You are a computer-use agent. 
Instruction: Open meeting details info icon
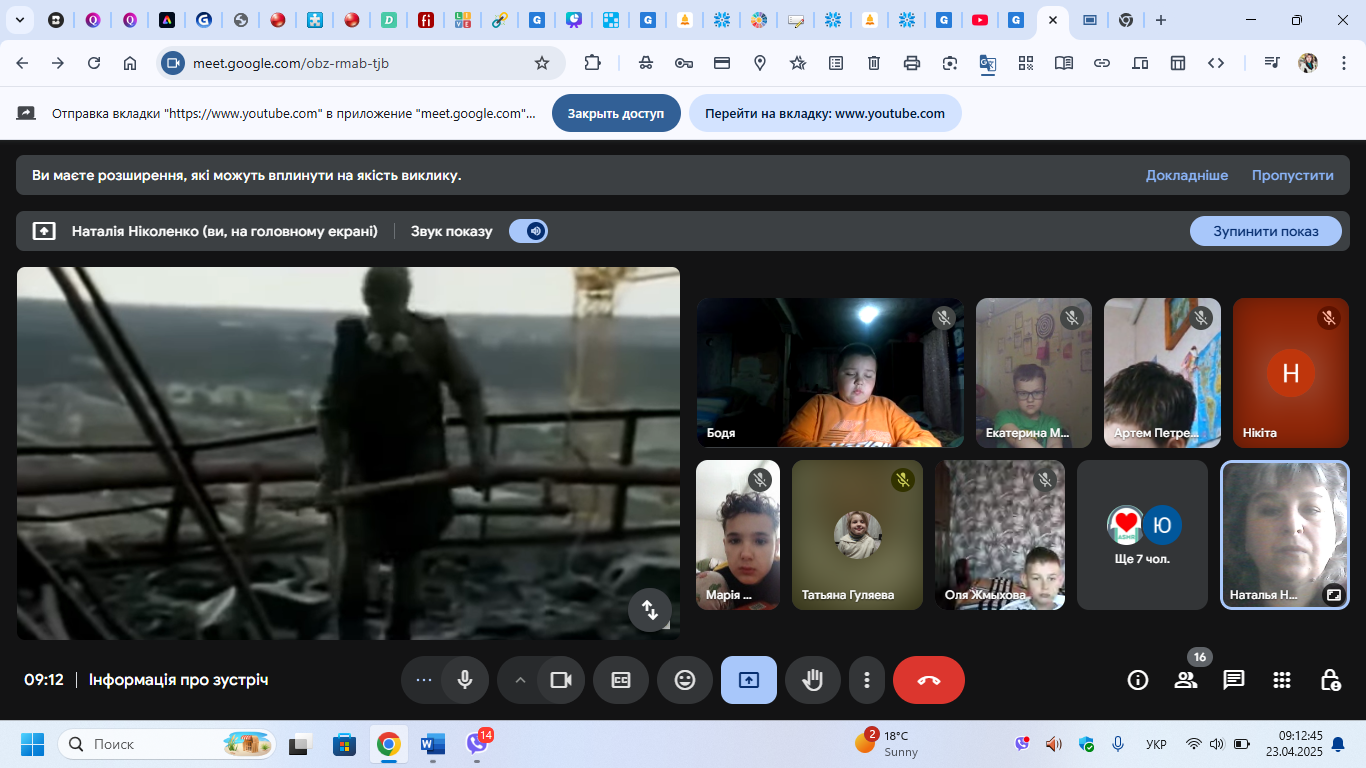[x=1138, y=680]
